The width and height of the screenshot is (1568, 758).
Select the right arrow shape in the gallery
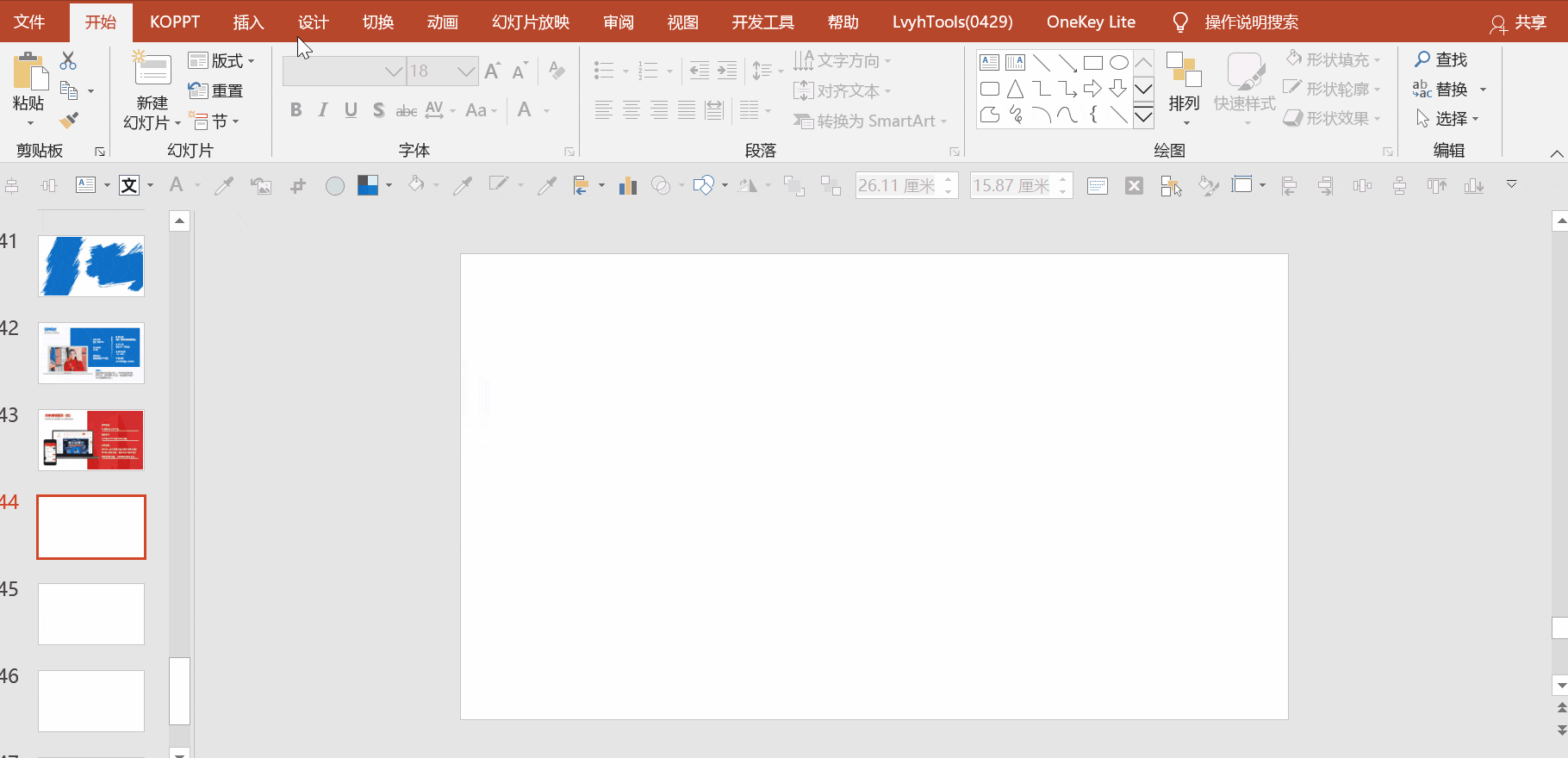tap(1092, 89)
